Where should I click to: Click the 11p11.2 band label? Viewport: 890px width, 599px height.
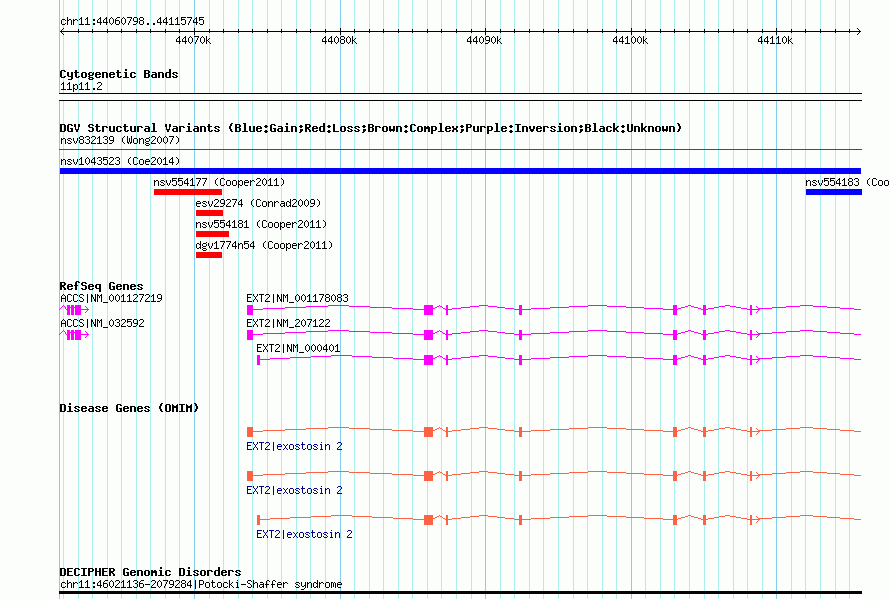81,86
